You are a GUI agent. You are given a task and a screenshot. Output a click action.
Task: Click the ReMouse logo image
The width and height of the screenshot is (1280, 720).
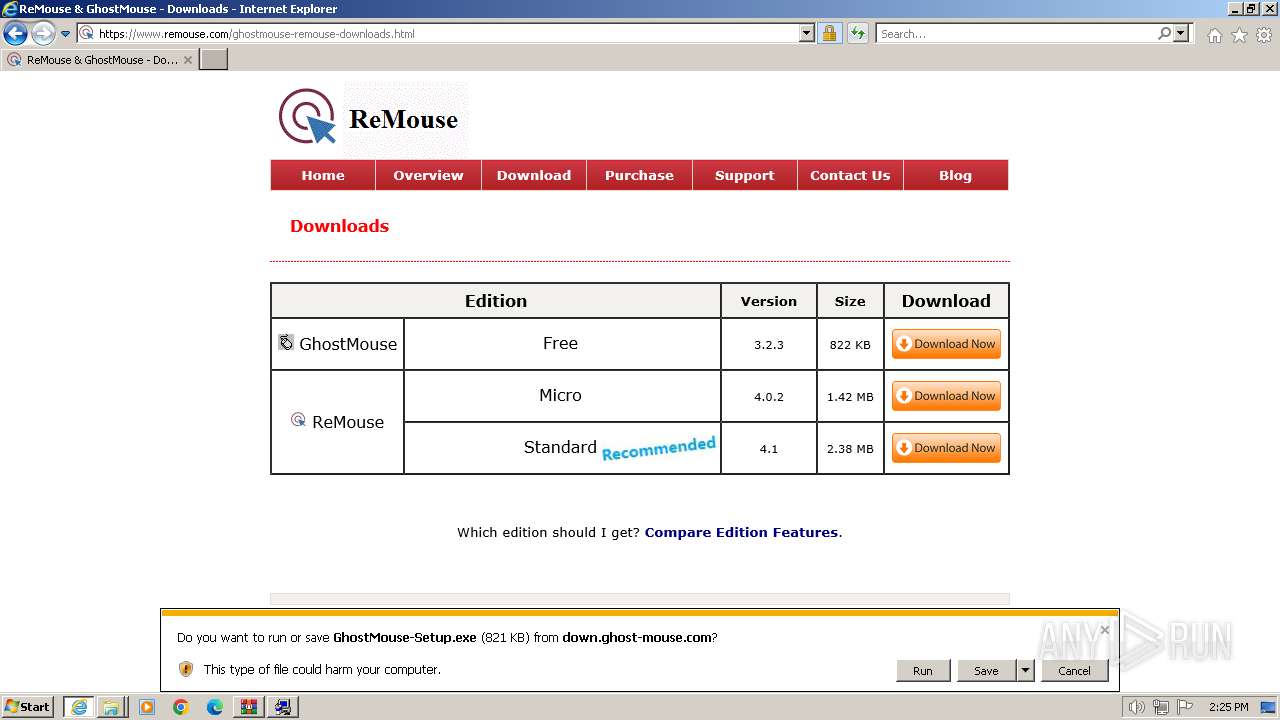[x=372, y=118]
